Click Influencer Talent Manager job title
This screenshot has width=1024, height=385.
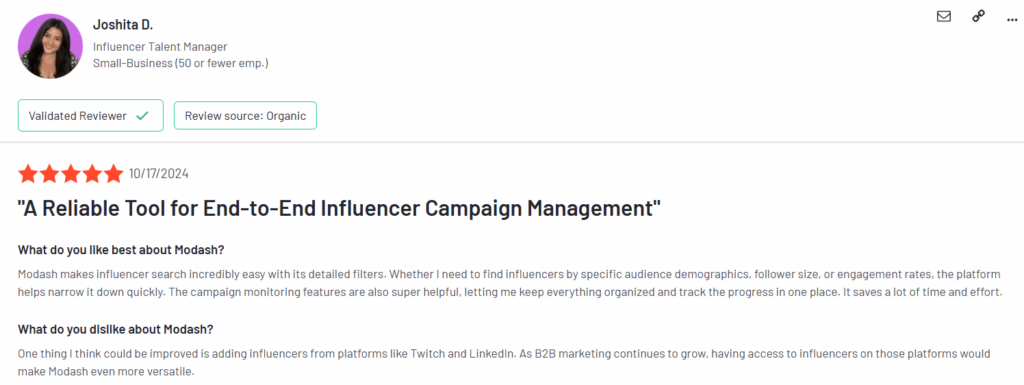pyautogui.click(x=160, y=47)
